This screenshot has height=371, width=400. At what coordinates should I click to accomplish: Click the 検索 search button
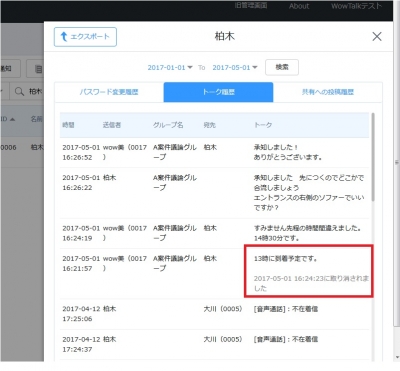click(282, 67)
